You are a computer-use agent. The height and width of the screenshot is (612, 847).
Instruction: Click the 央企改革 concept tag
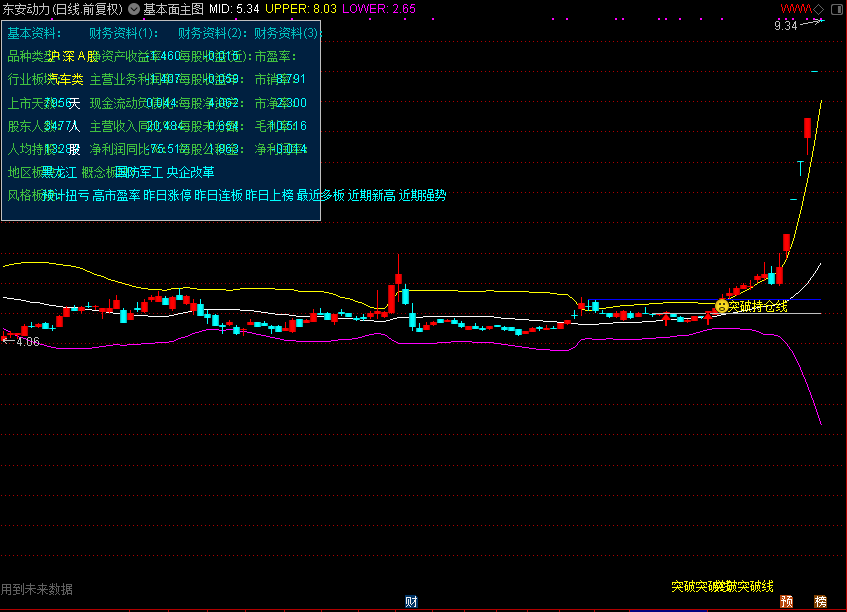pos(190,172)
